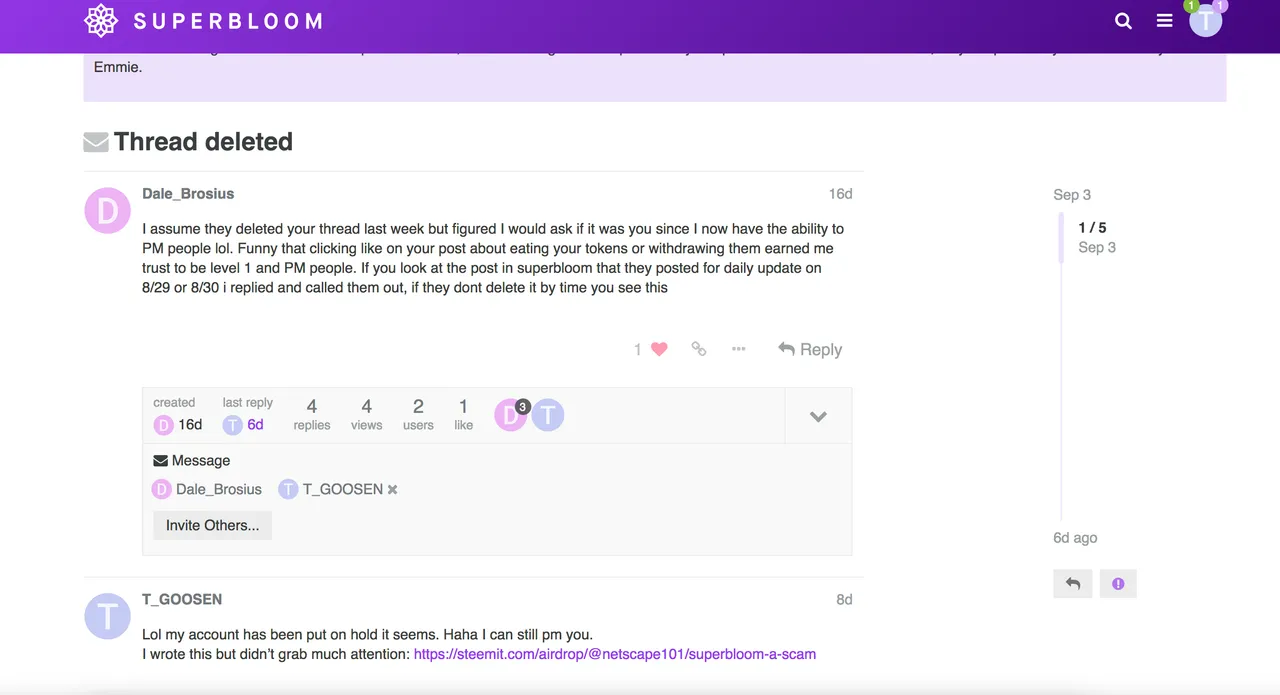Open the search magnifier icon
Screen dimensions: 1280x695
click(1123, 21)
